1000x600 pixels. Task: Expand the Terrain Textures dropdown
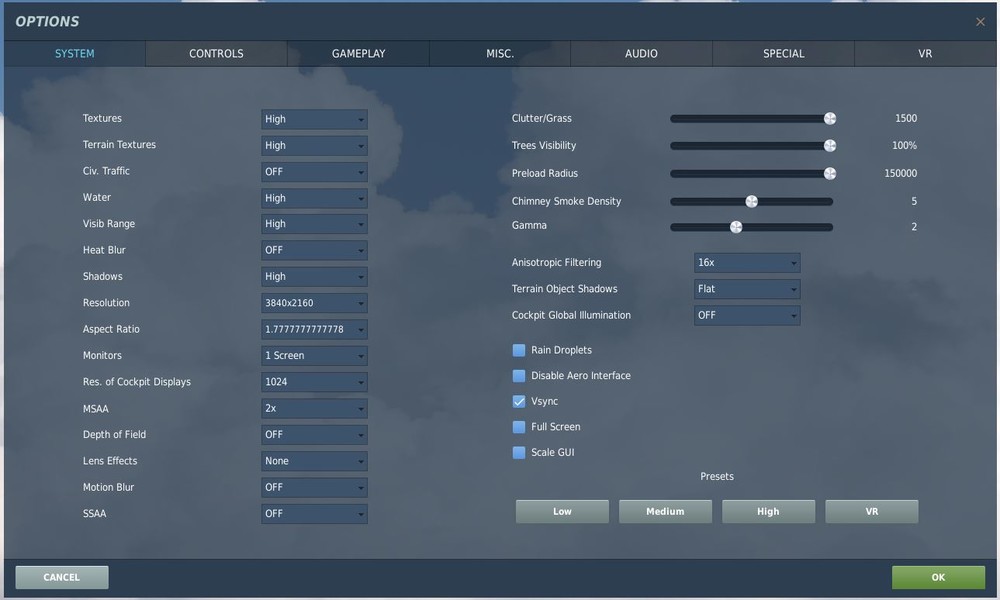(x=314, y=145)
